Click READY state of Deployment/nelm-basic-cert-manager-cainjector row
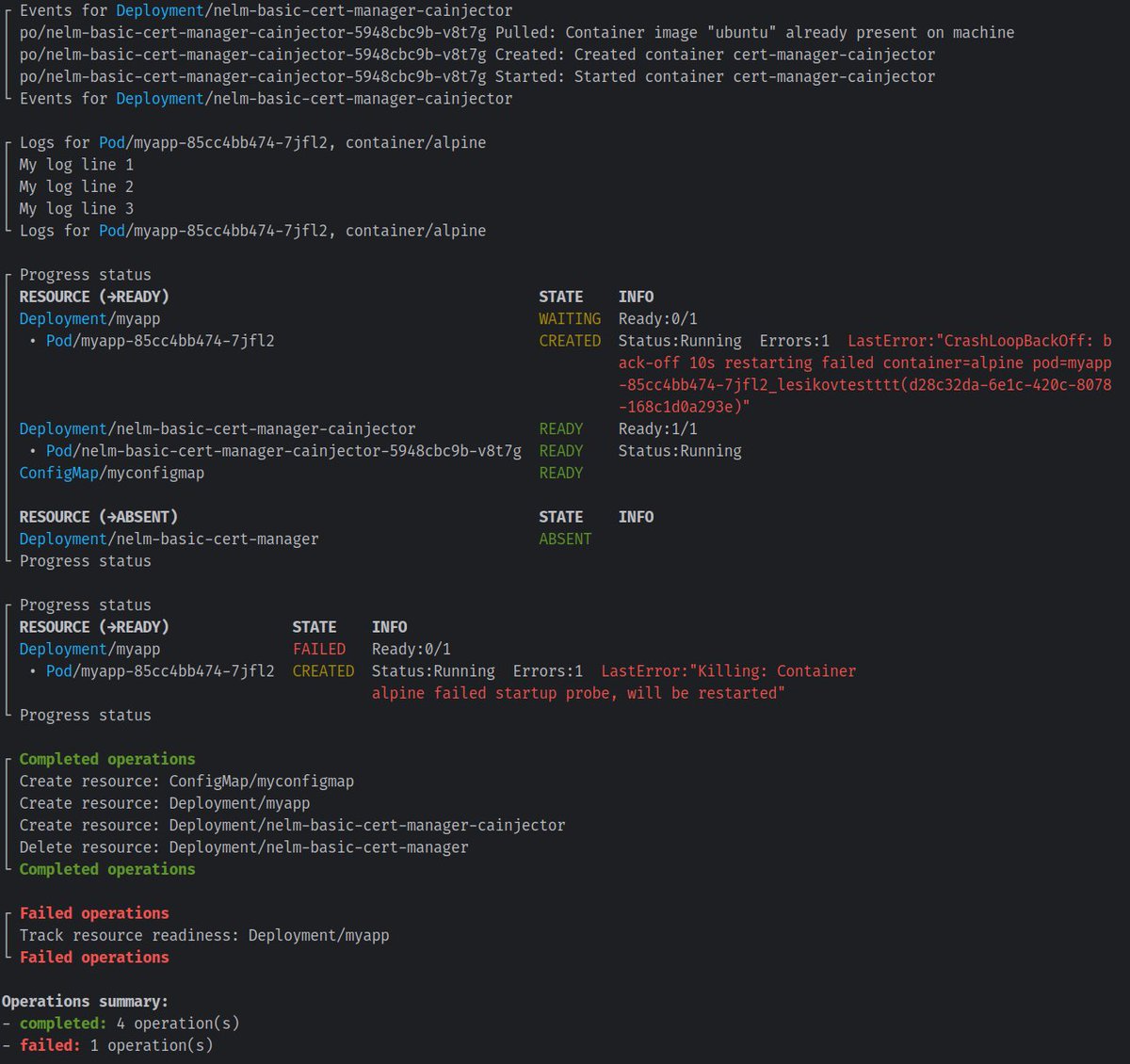Viewport: 1130px width, 1064px height. click(560, 428)
